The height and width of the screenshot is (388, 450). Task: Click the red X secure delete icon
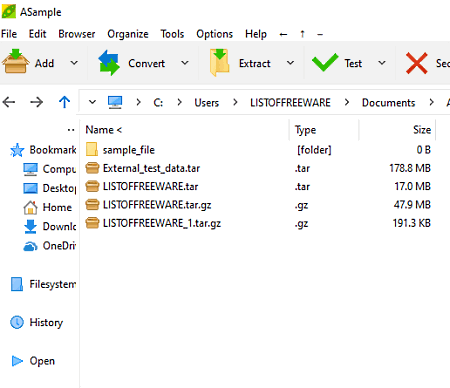click(417, 63)
